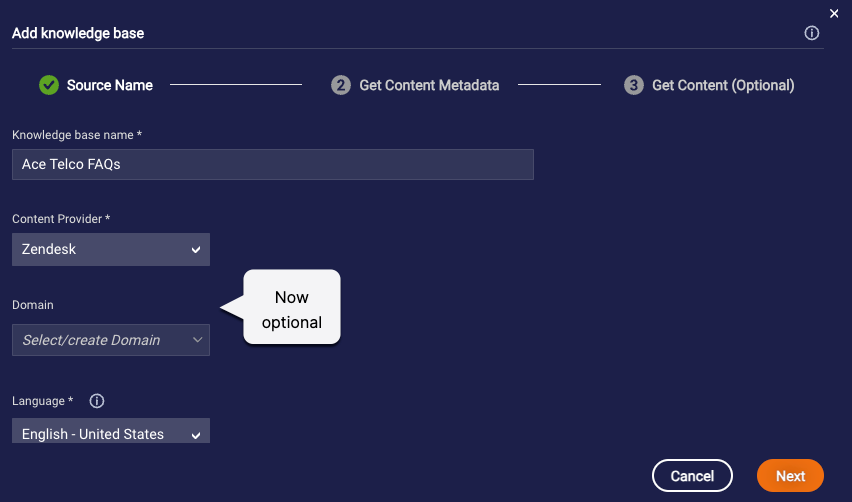This screenshot has width=852, height=502.
Task: Click the Now optional tooltip callout
Action: point(292,307)
